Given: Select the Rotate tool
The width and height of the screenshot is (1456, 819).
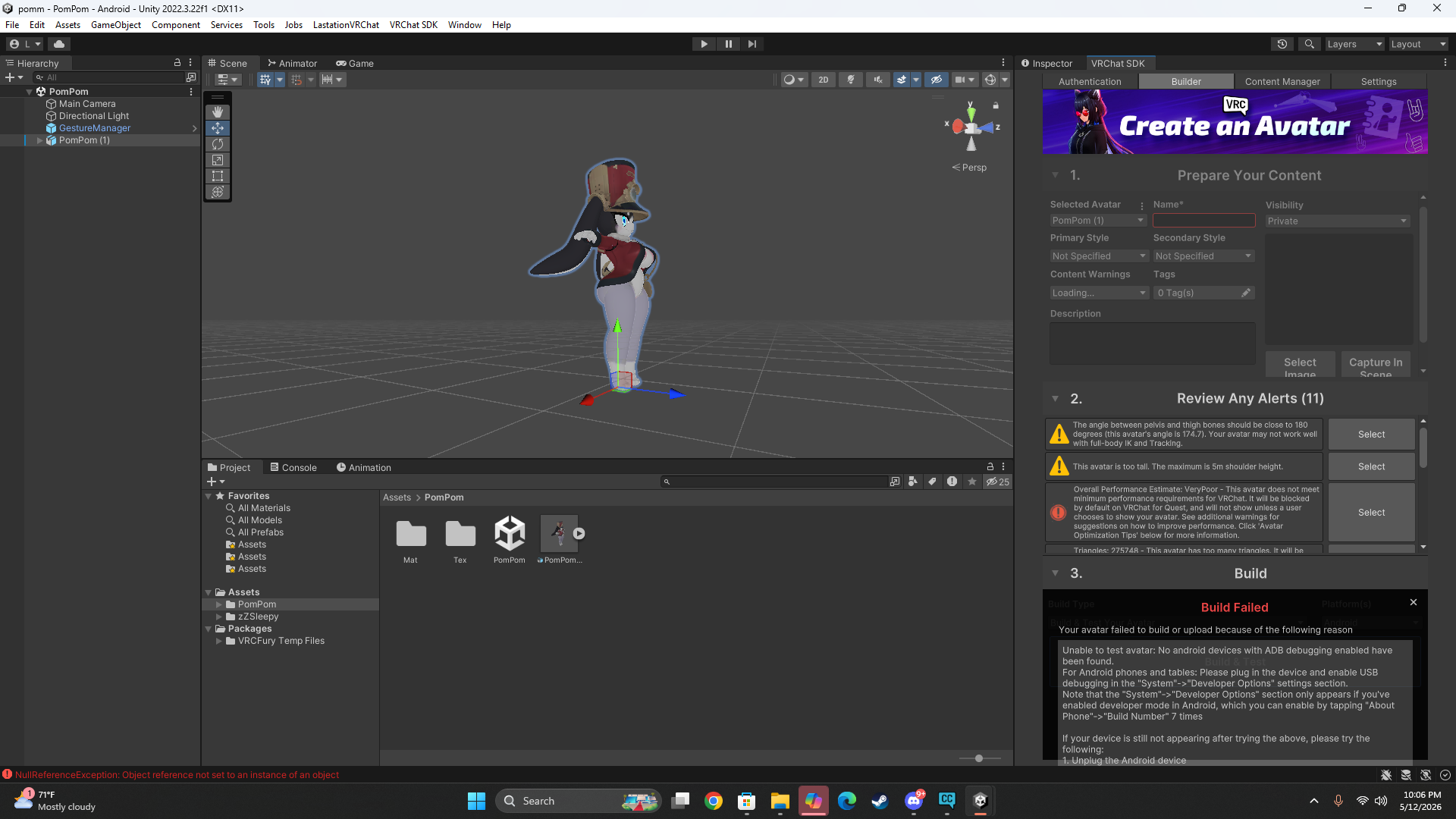Looking at the screenshot, I should tap(218, 144).
